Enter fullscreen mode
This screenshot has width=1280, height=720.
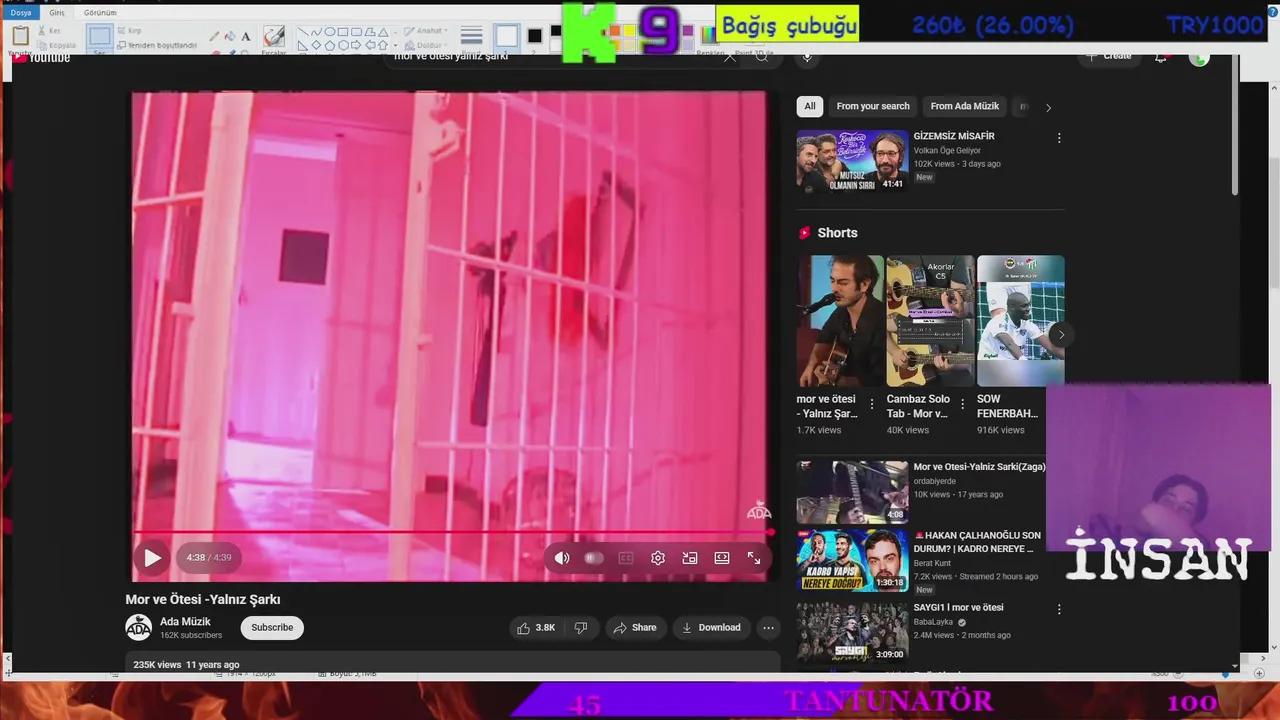point(754,558)
